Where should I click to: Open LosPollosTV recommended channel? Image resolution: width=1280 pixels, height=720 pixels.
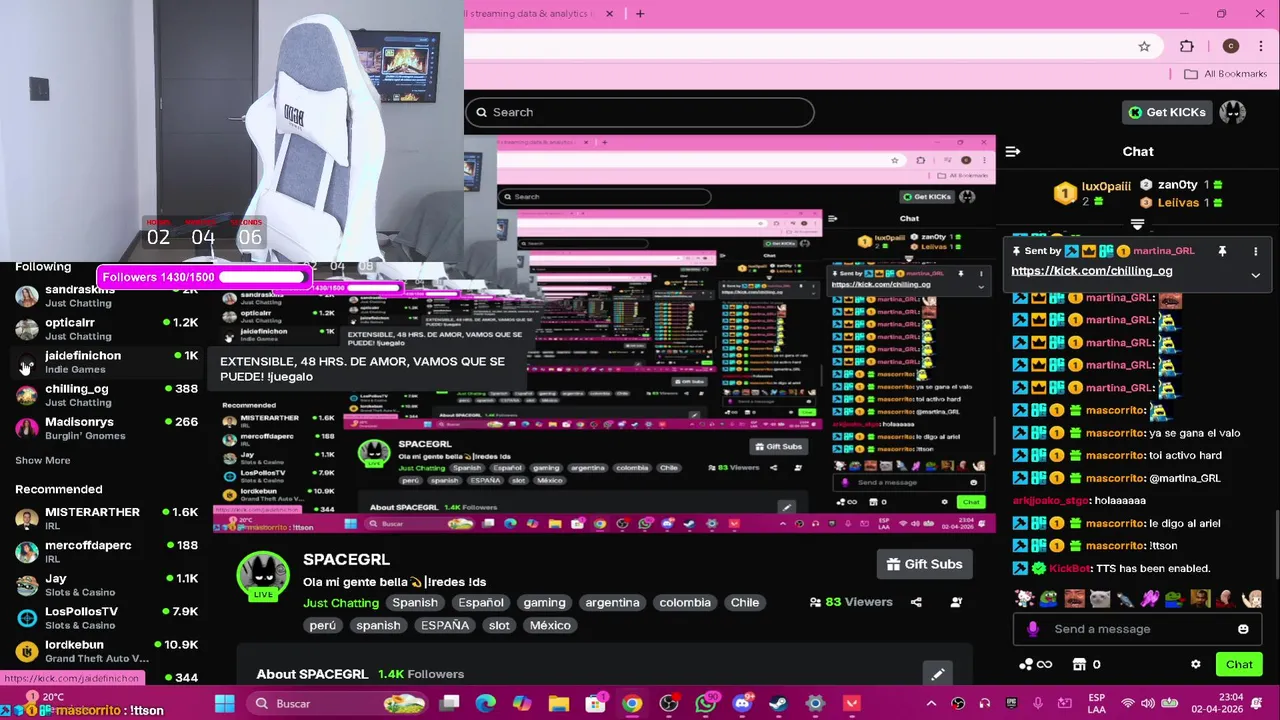pyautogui.click(x=105, y=617)
